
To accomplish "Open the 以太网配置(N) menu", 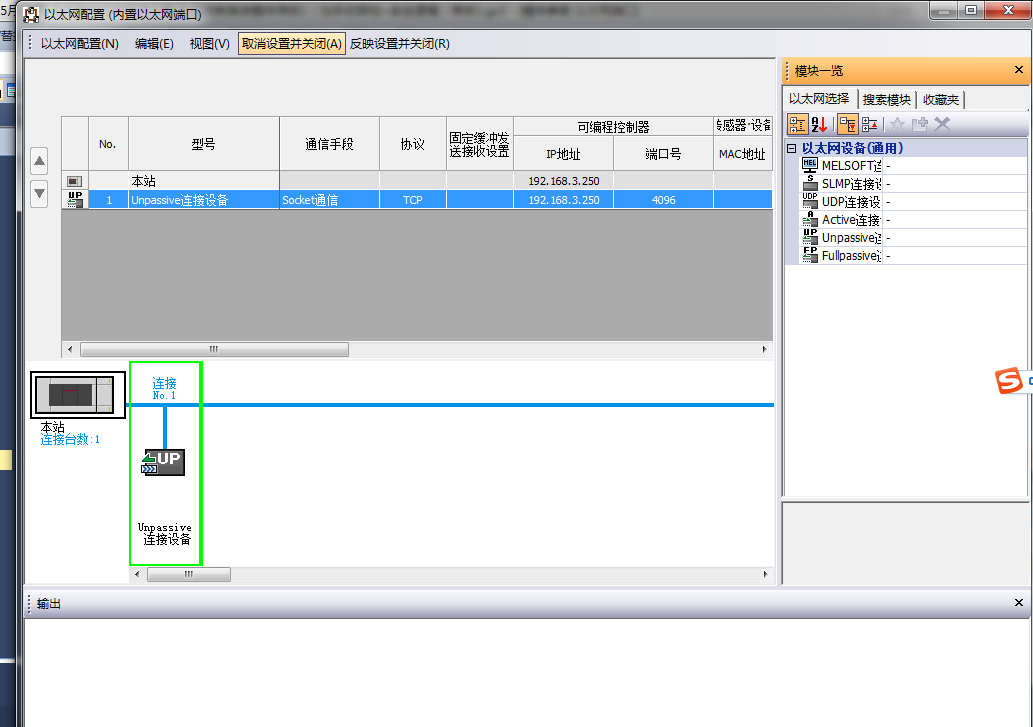I will 79,44.
